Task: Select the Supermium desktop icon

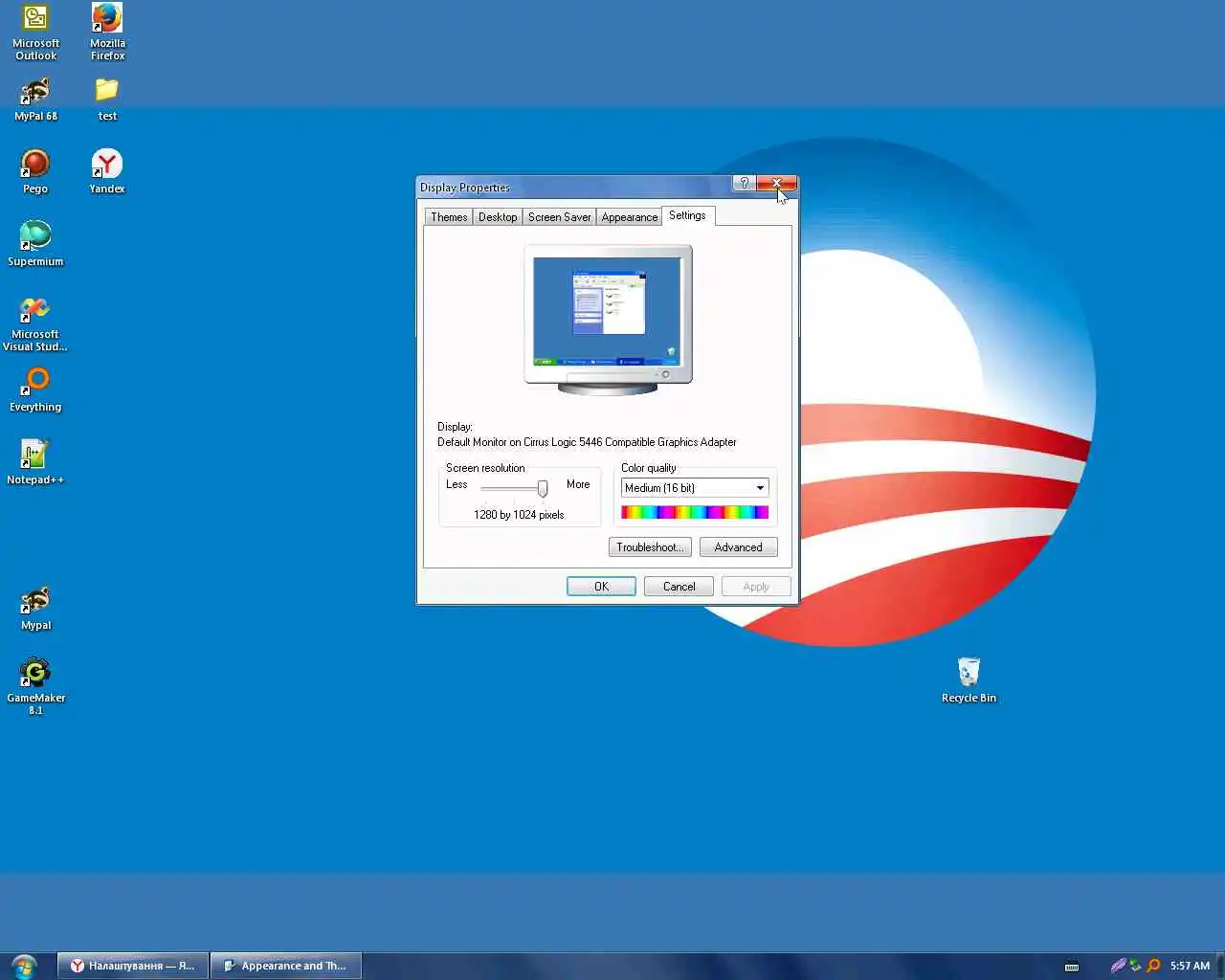Action: click(x=35, y=244)
